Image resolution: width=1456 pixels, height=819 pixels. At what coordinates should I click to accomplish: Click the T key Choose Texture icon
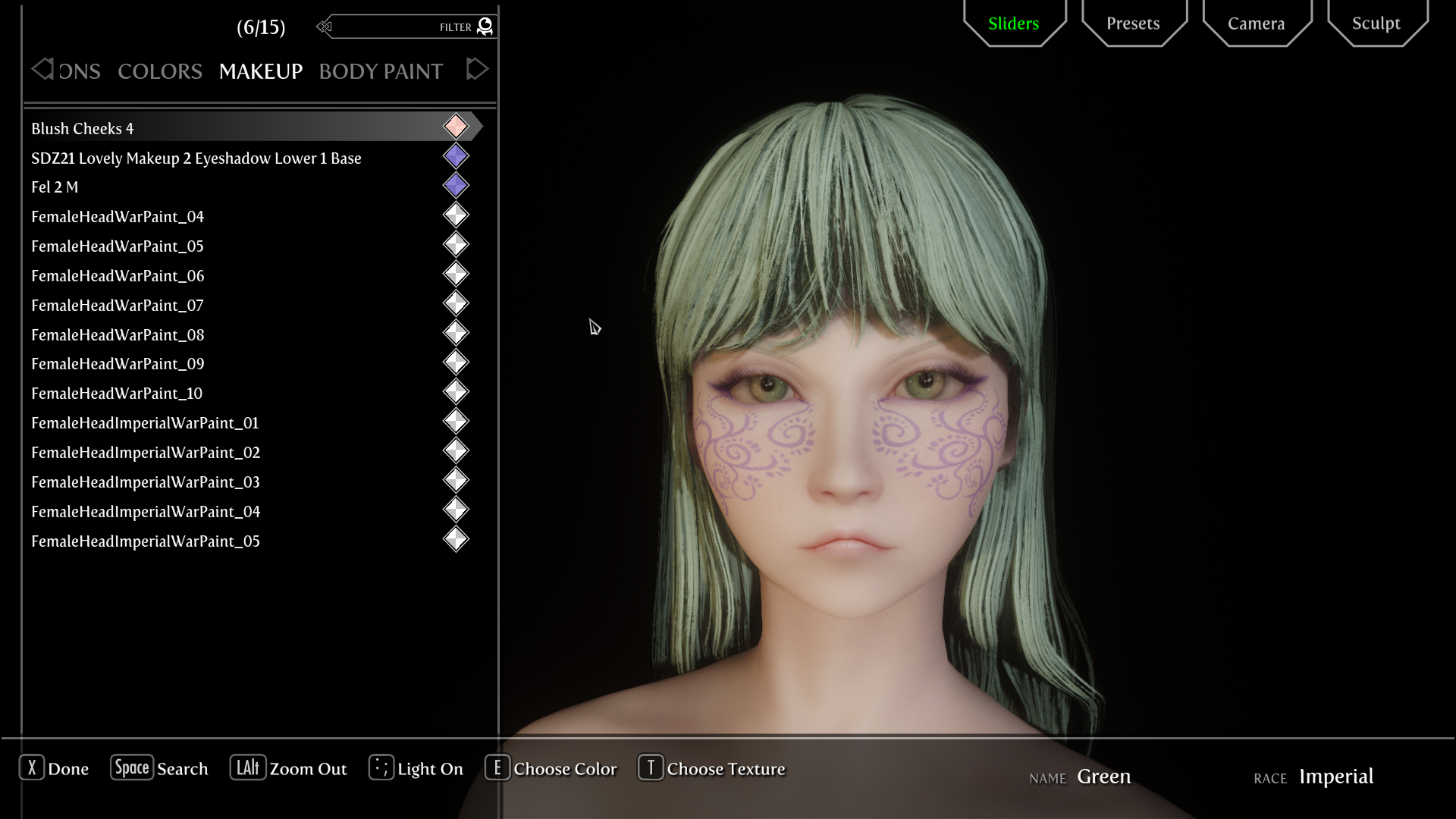coord(651,768)
